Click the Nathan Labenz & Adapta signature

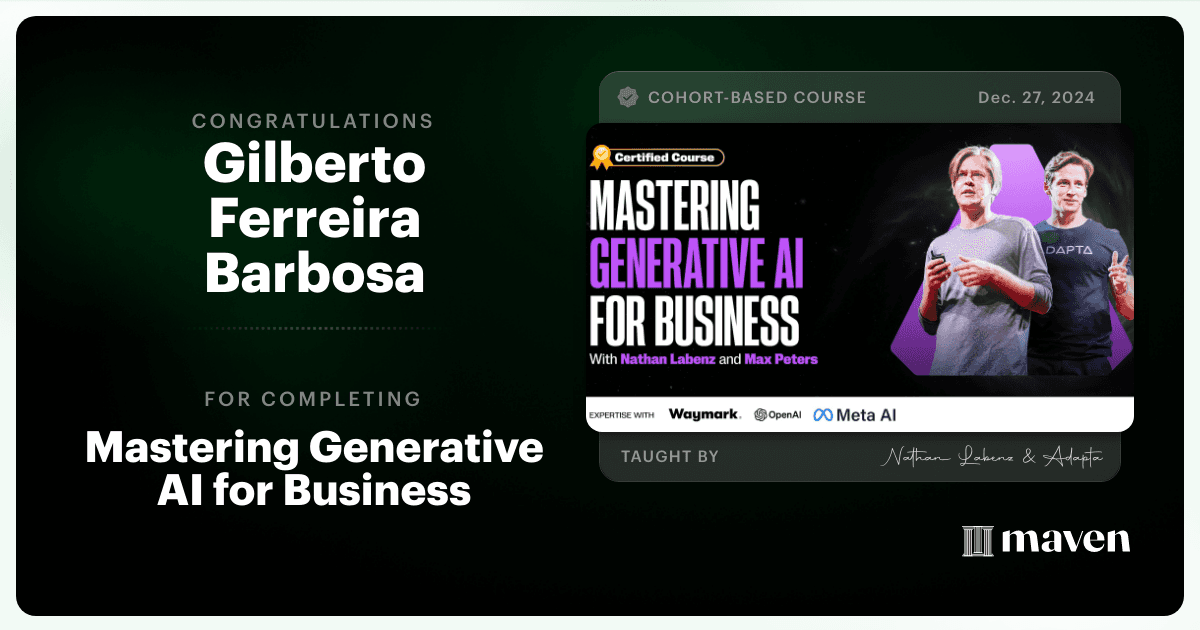coord(992,456)
